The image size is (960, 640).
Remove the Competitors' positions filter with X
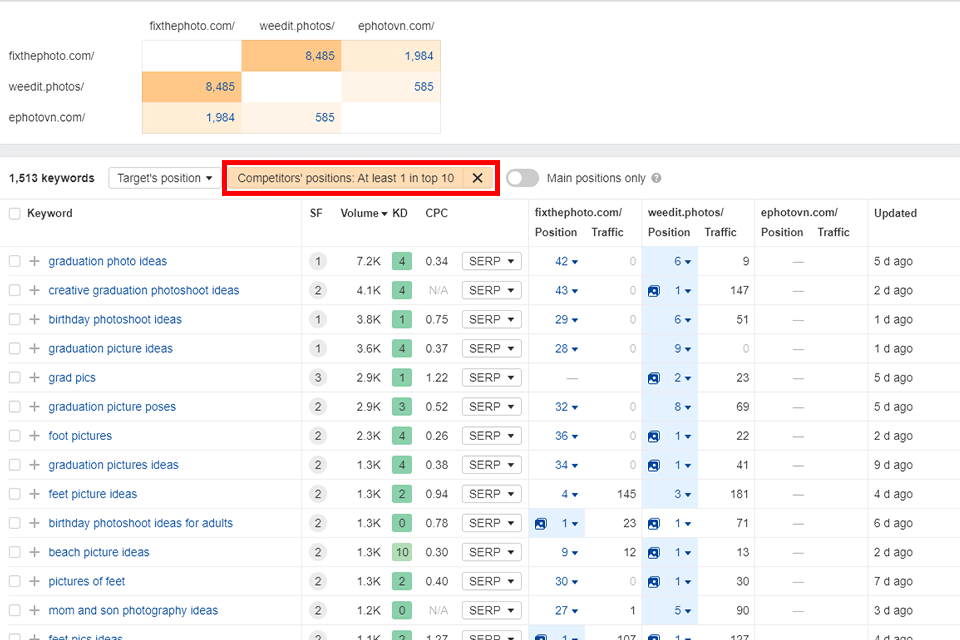[478, 178]
